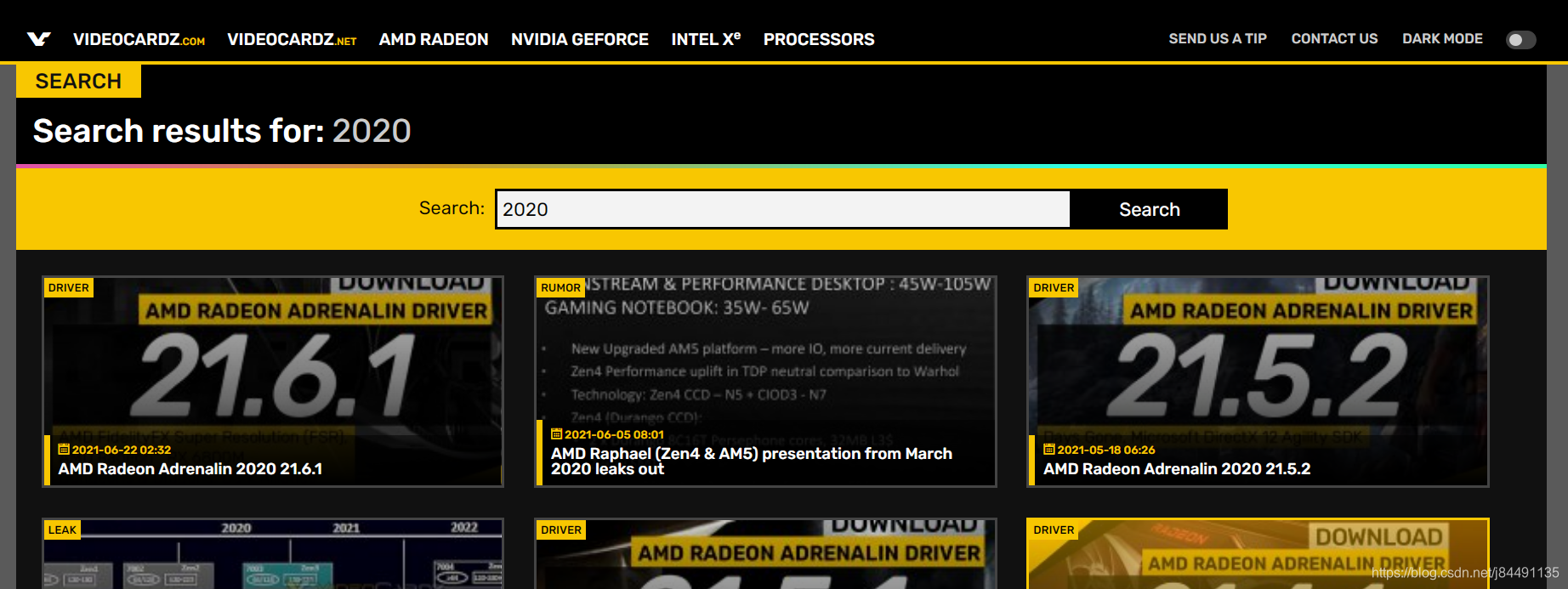The image size is (1568, 589).
Task: Click the VideoCardz V logo icon
Action: click(x=38, y=39)
